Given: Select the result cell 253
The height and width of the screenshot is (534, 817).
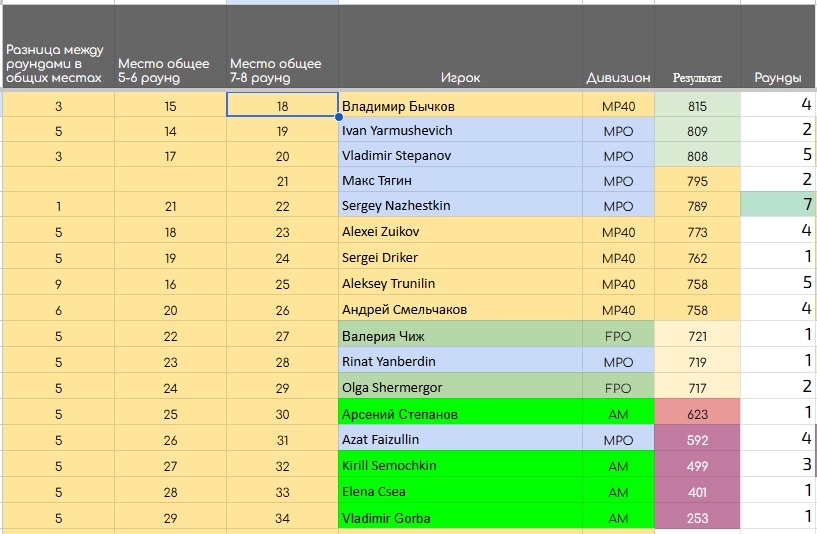Looking at the screenshot, I should [697, 516].
